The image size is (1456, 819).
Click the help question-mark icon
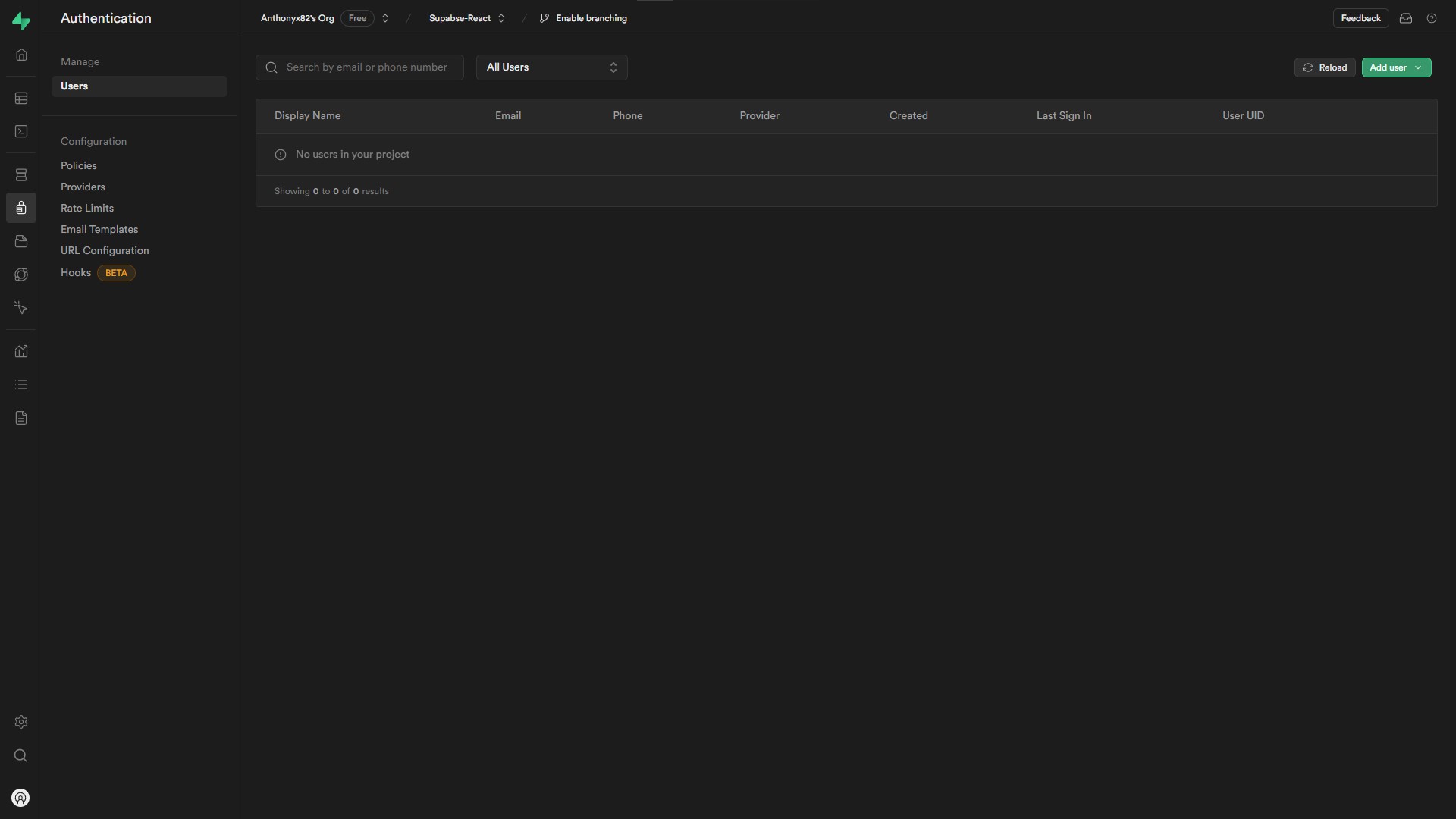[x=1431, y=18]
